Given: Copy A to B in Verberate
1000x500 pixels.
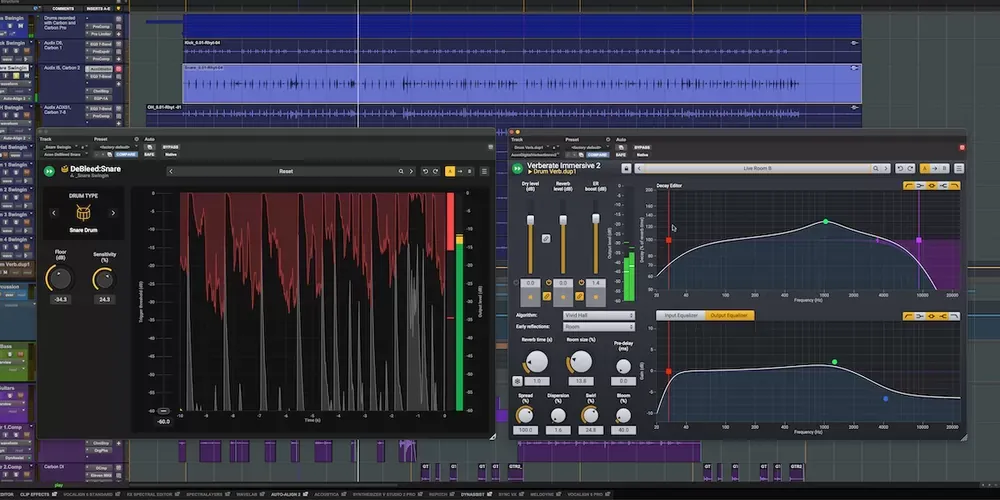Looking at the screenshot, I should (935, 168).
